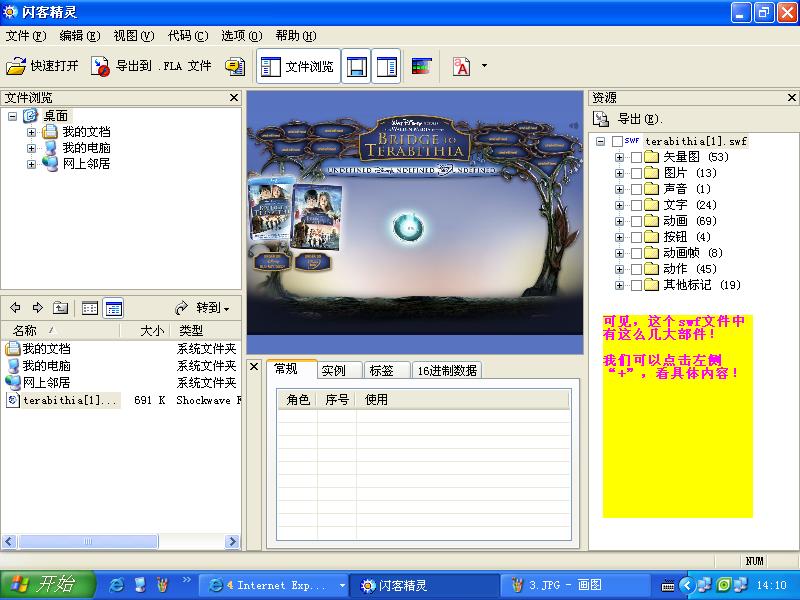Click the SWF preview loading circle
800x600 pixels.
[408, 228]
